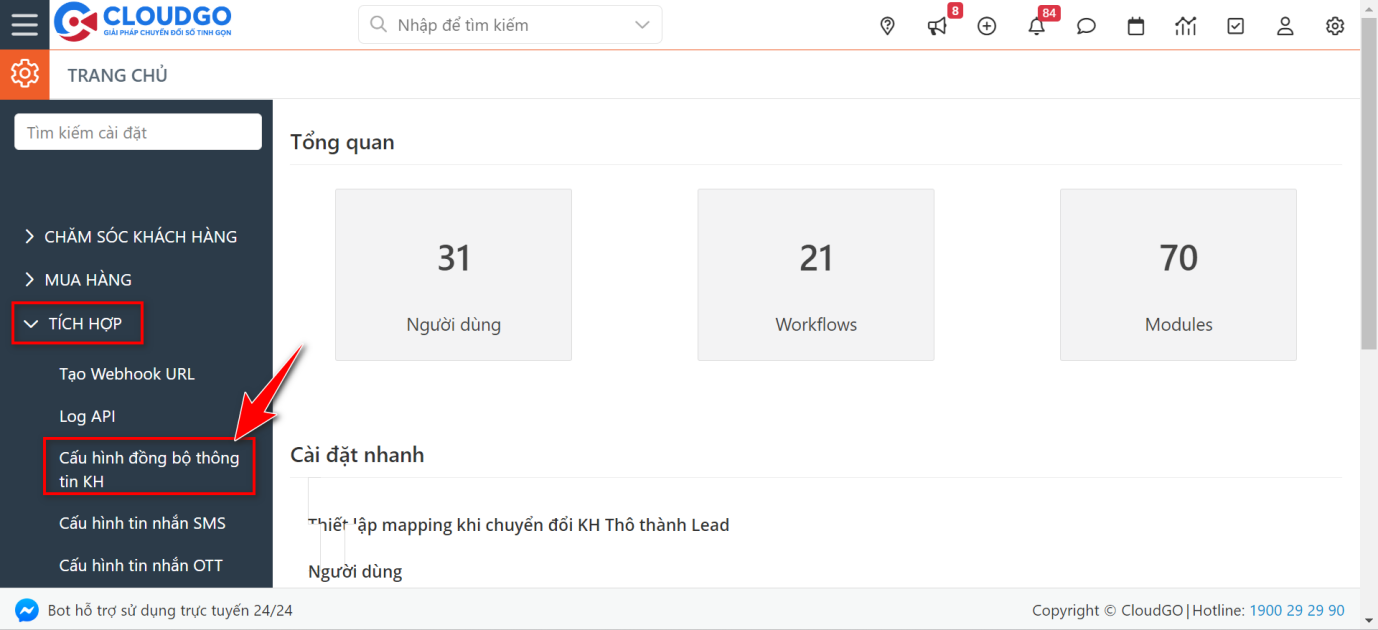Open Tạo Webhook URL menu item
Viewport: 1378px width, 630px height.
pyautogui.click(x=127, y=374)
